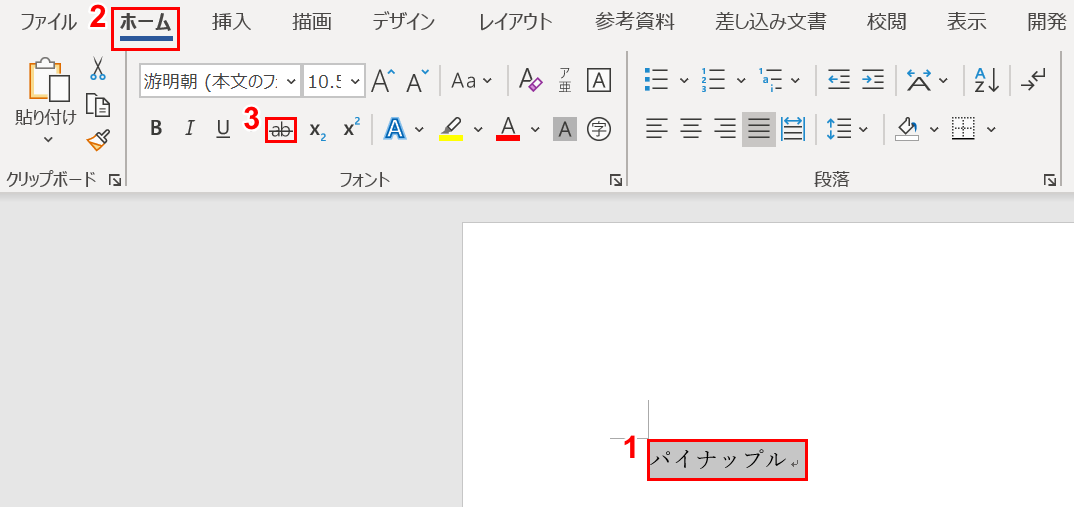Click the Format Painter brush icon
This screenshot has width=1074, height=507.
click(98, 140)
